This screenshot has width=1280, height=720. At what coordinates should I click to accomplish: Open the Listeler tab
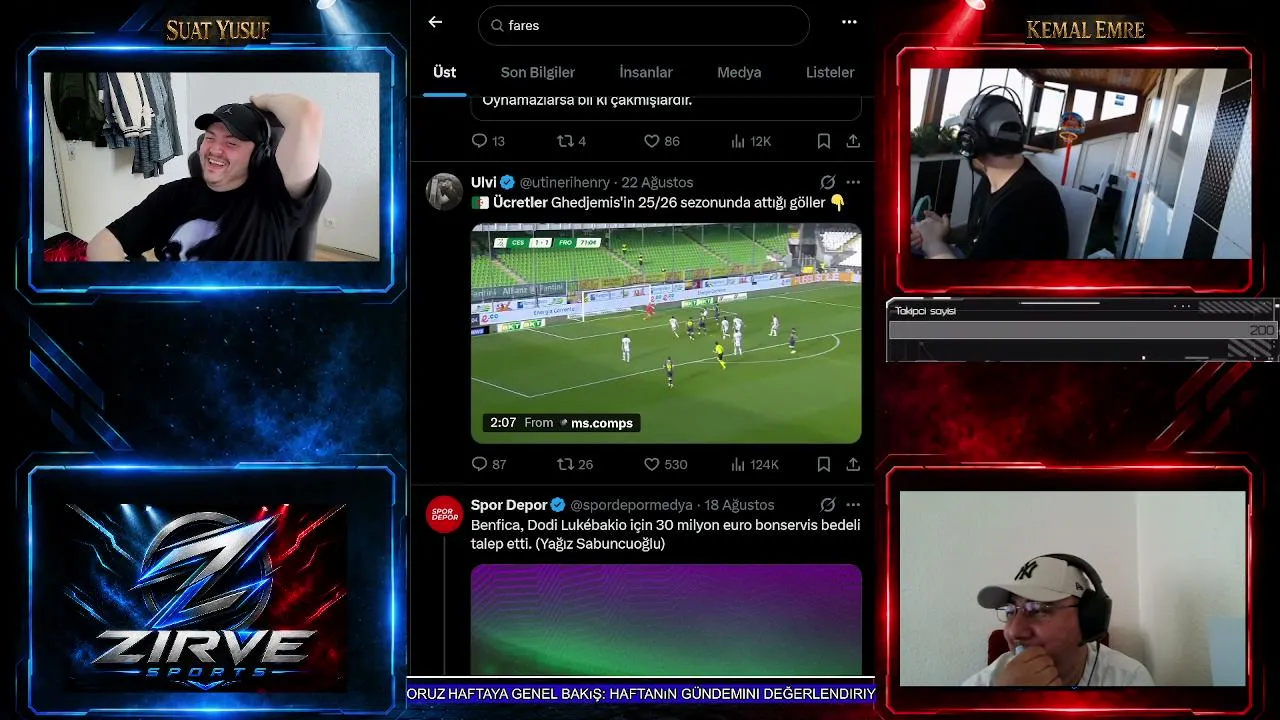(x=830, y=72)
